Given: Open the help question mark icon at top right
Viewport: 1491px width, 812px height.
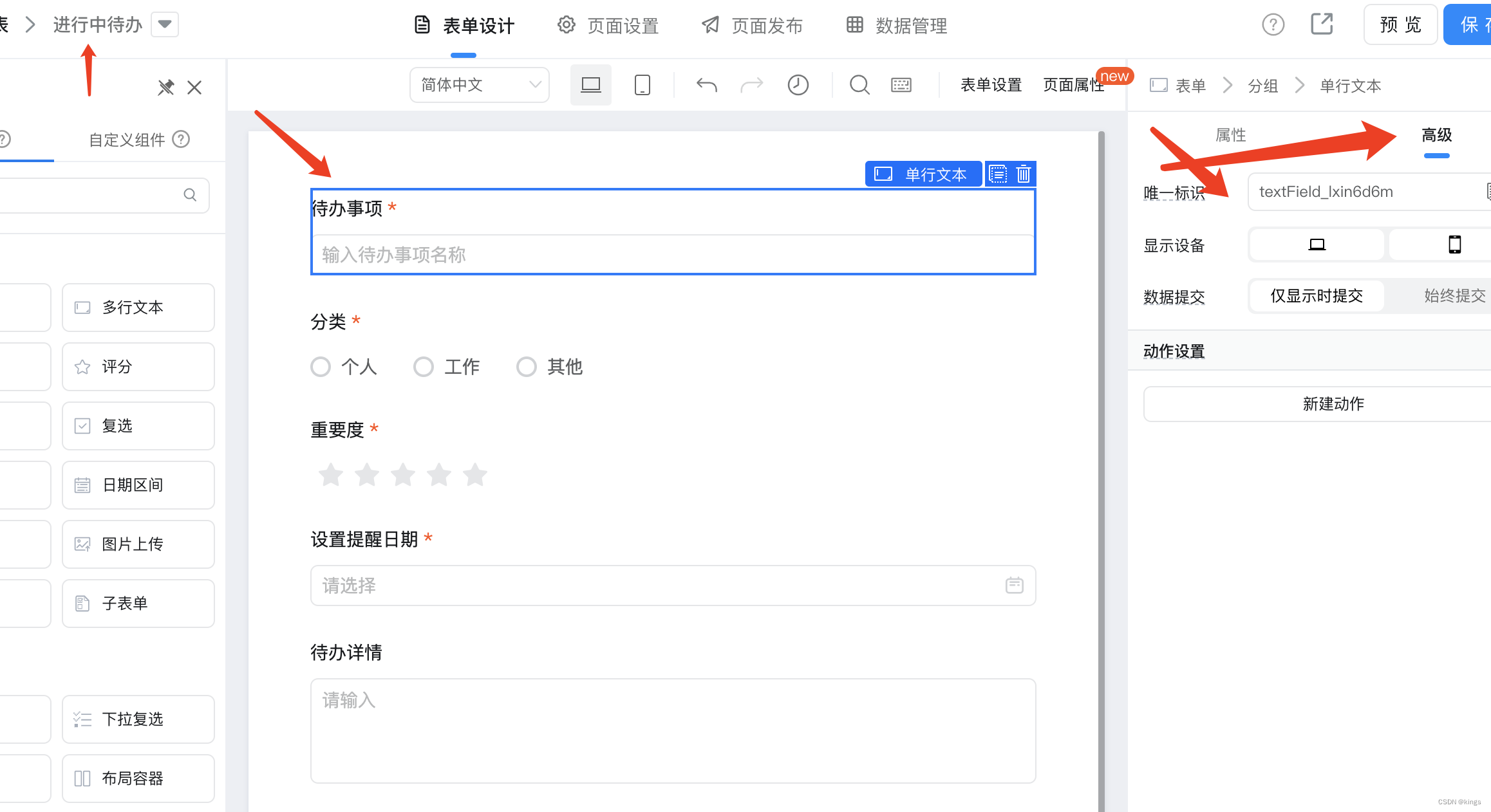Looking at the screenshot, I should [1273, 25].
